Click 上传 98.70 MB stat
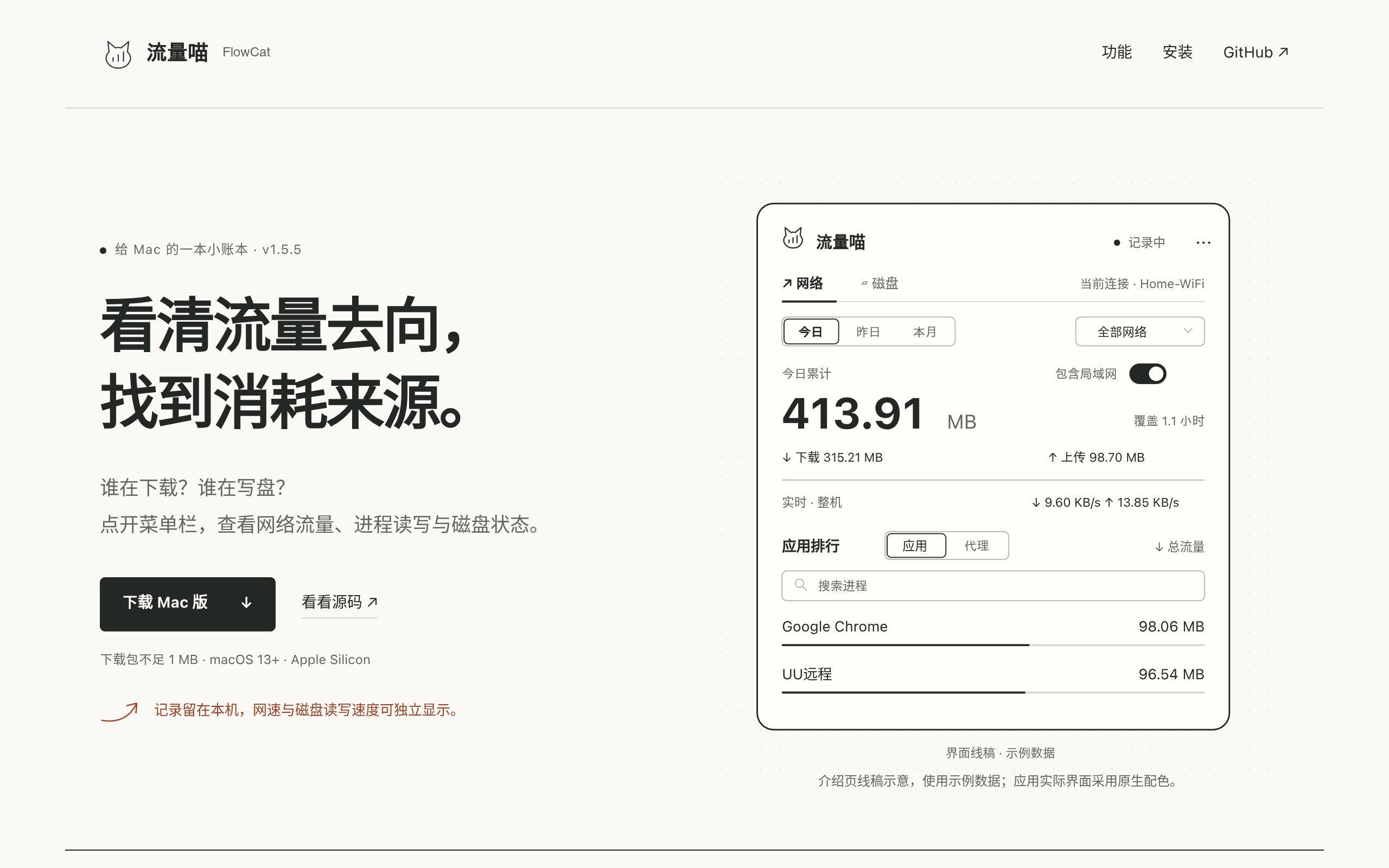The image size is (1389, 868). click(x=1096, y=457)
